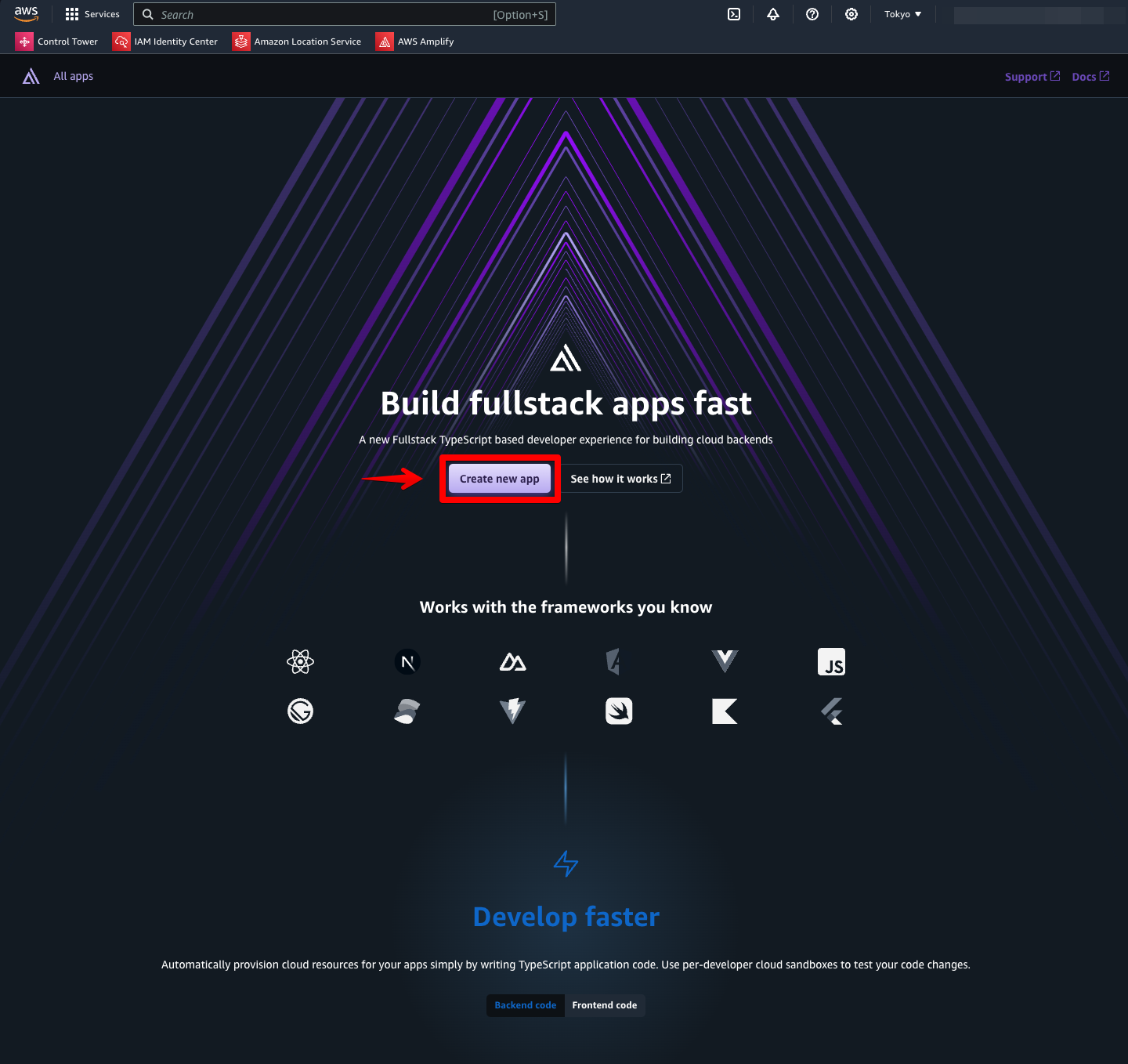Click the React framework icon
The height and width of the screenshot is (1064, 1128).
[300, 662]
